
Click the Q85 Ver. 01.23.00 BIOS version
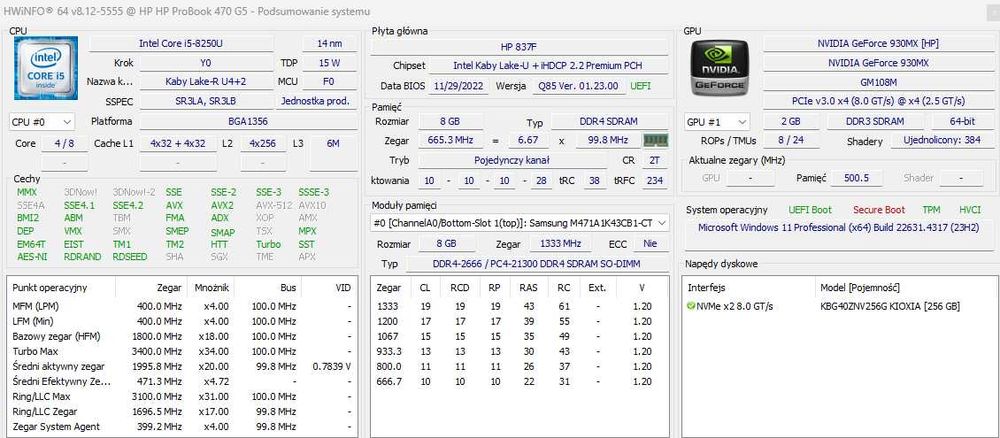(578, 85)
